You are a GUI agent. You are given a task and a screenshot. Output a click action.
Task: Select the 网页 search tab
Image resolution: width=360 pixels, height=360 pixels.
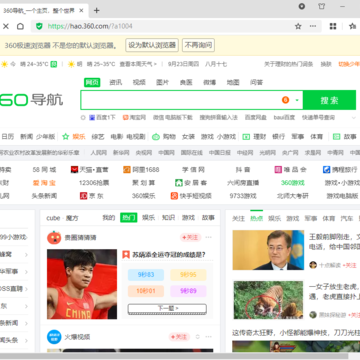(x=92, y=82)
